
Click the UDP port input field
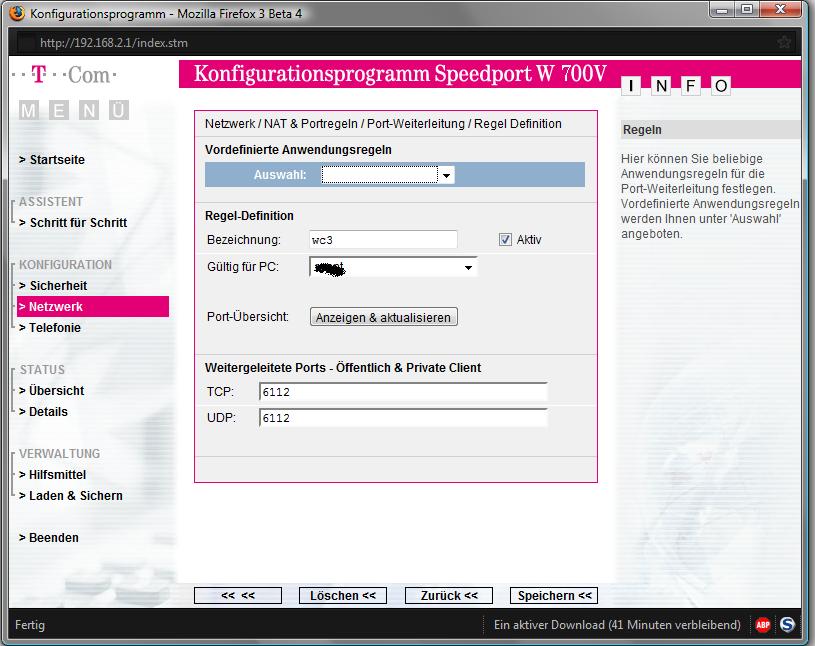click(x=403, y=418)
